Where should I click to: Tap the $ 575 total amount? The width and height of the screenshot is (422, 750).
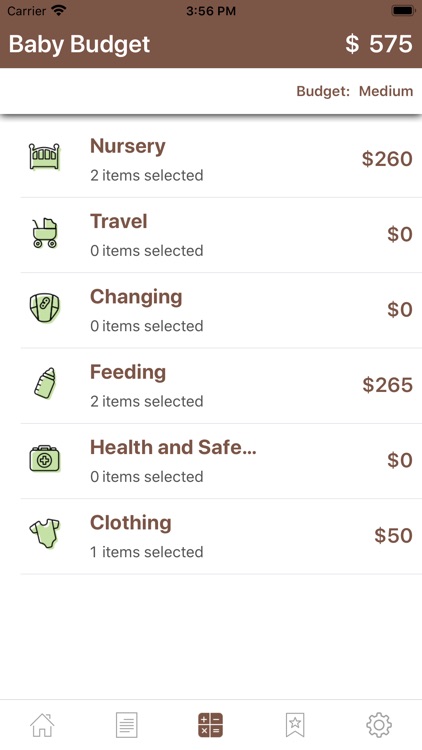pos(378,44)
